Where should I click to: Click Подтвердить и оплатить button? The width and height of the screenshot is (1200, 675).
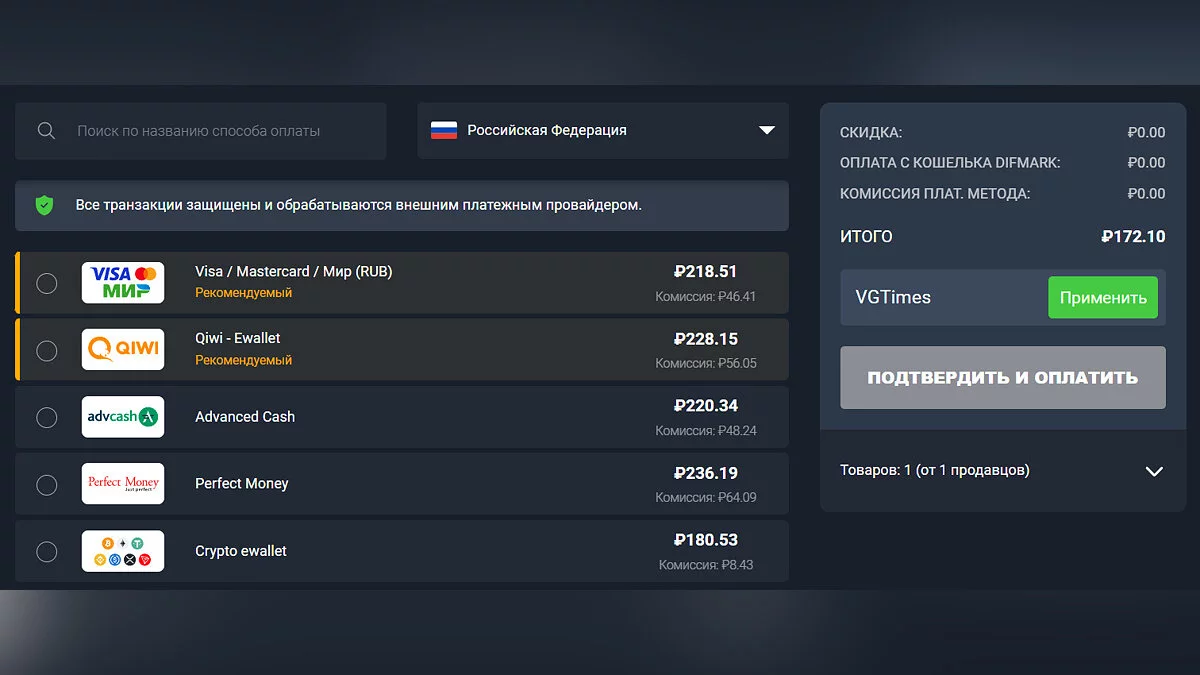1002,378
